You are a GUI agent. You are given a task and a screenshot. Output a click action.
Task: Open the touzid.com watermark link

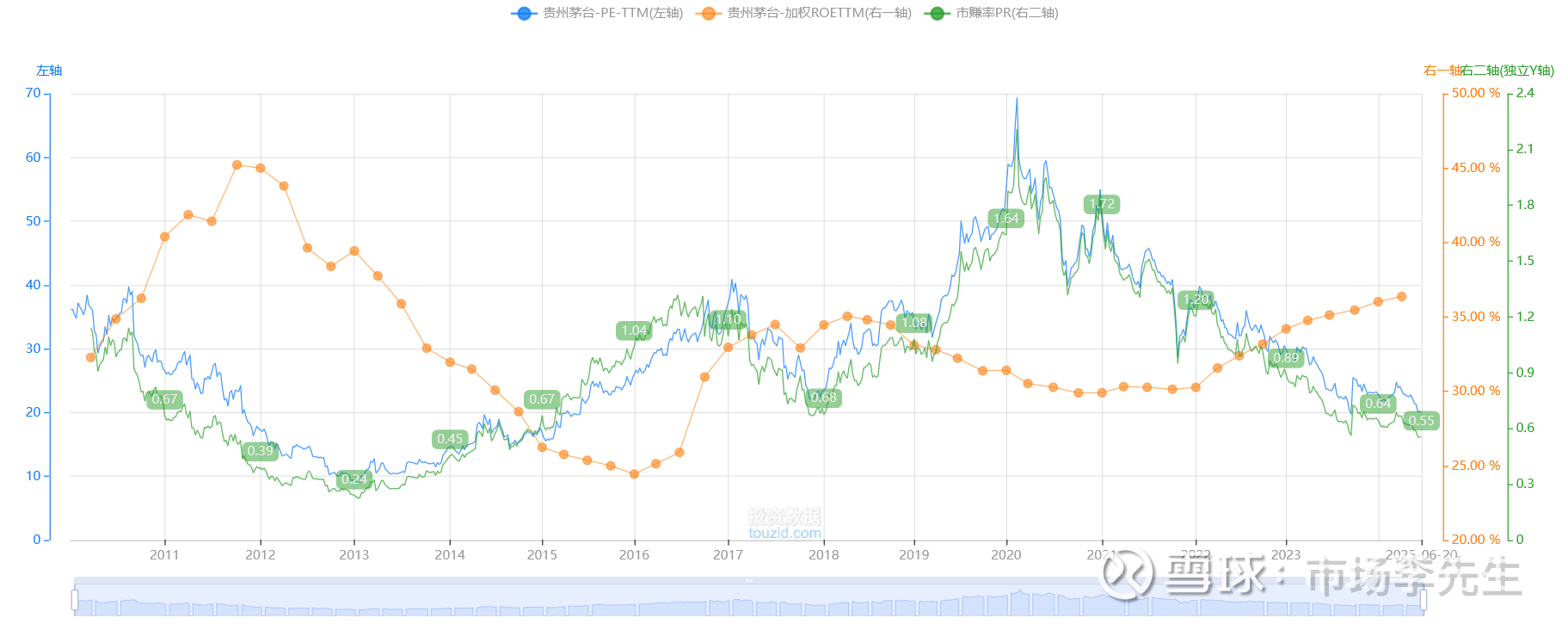click(784, 533)
